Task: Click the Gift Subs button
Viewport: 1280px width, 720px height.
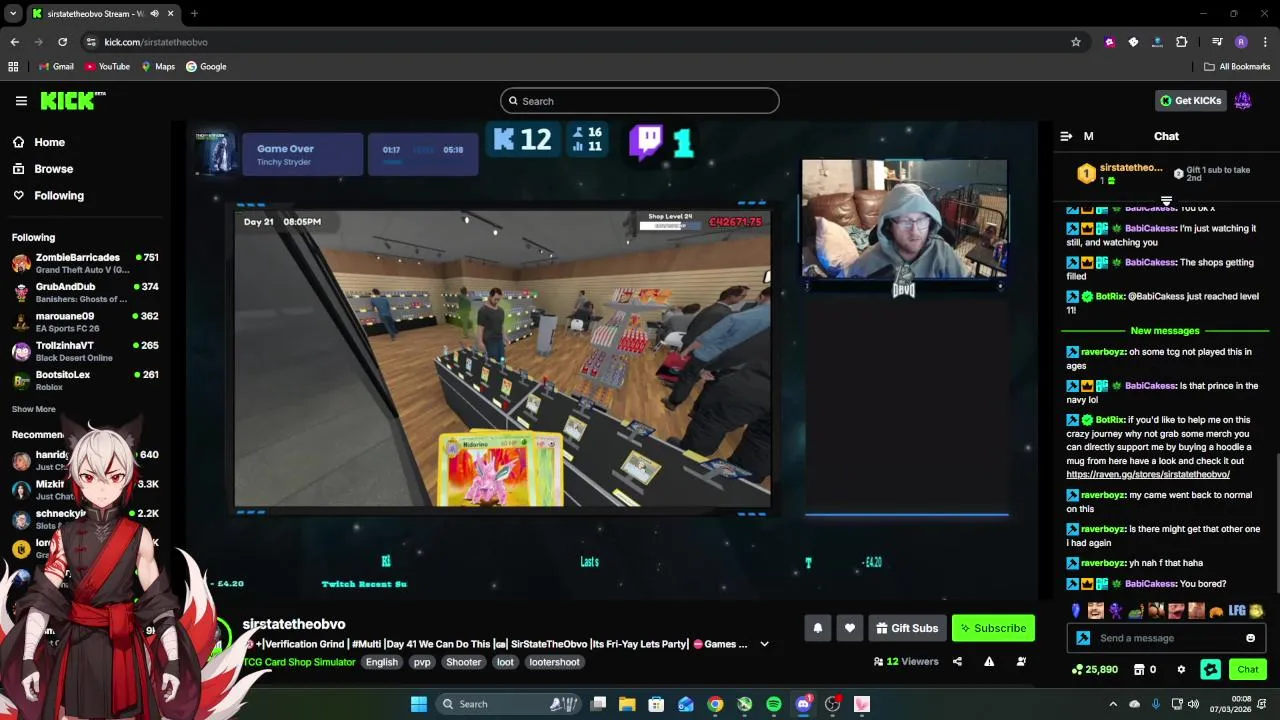Action: pos(907,628)
